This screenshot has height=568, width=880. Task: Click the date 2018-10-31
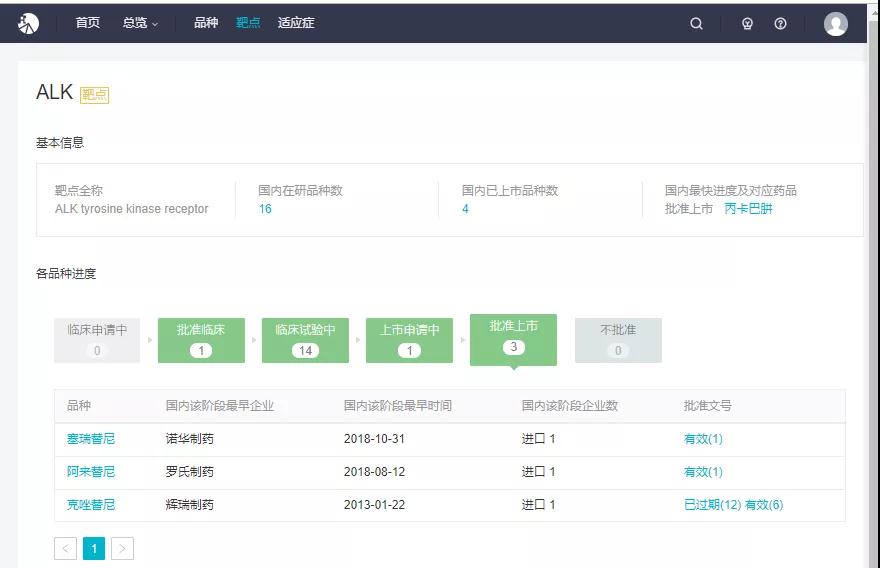click(x=374, y=439)
